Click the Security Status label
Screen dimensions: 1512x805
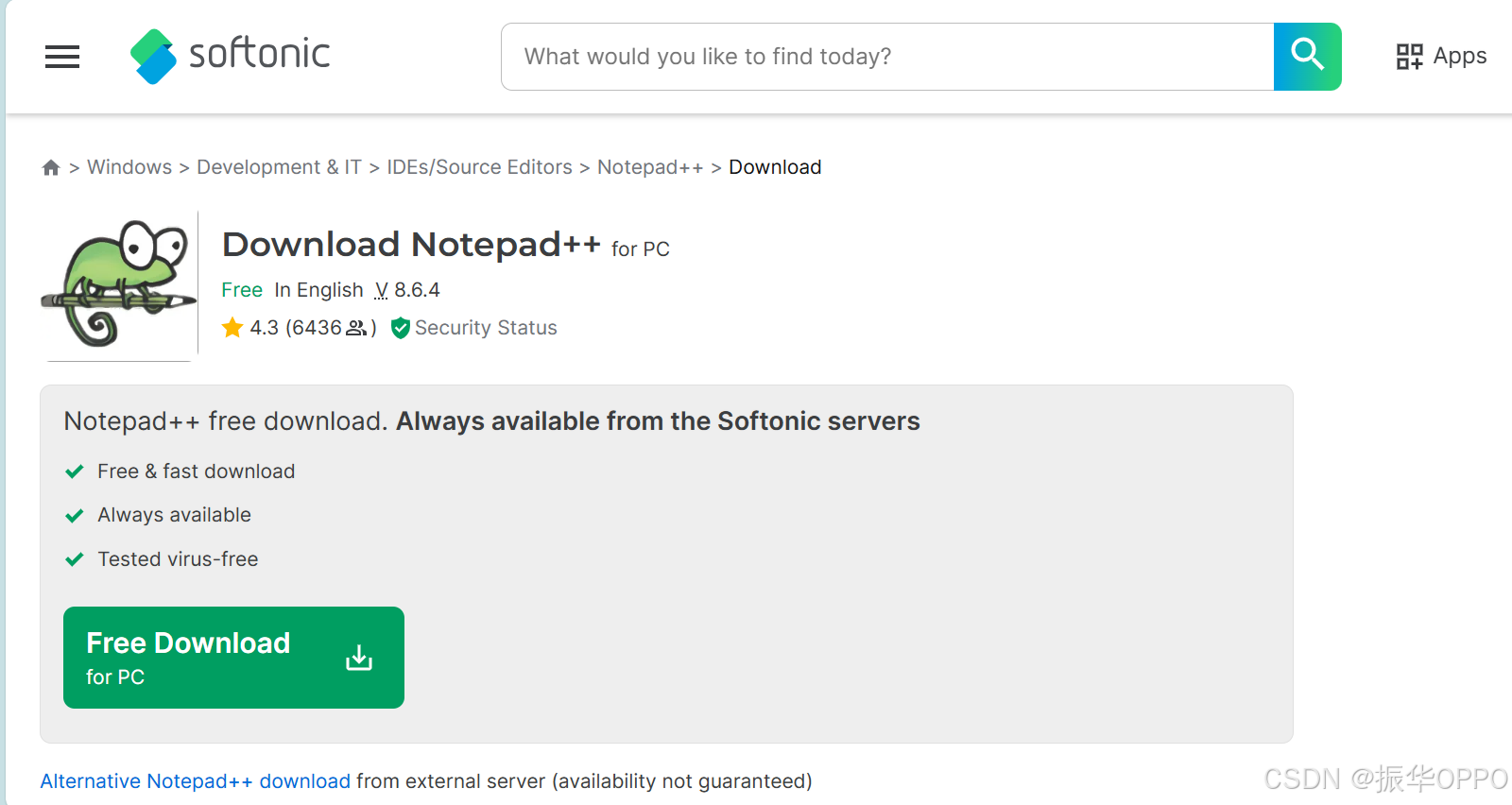(486, 328)
